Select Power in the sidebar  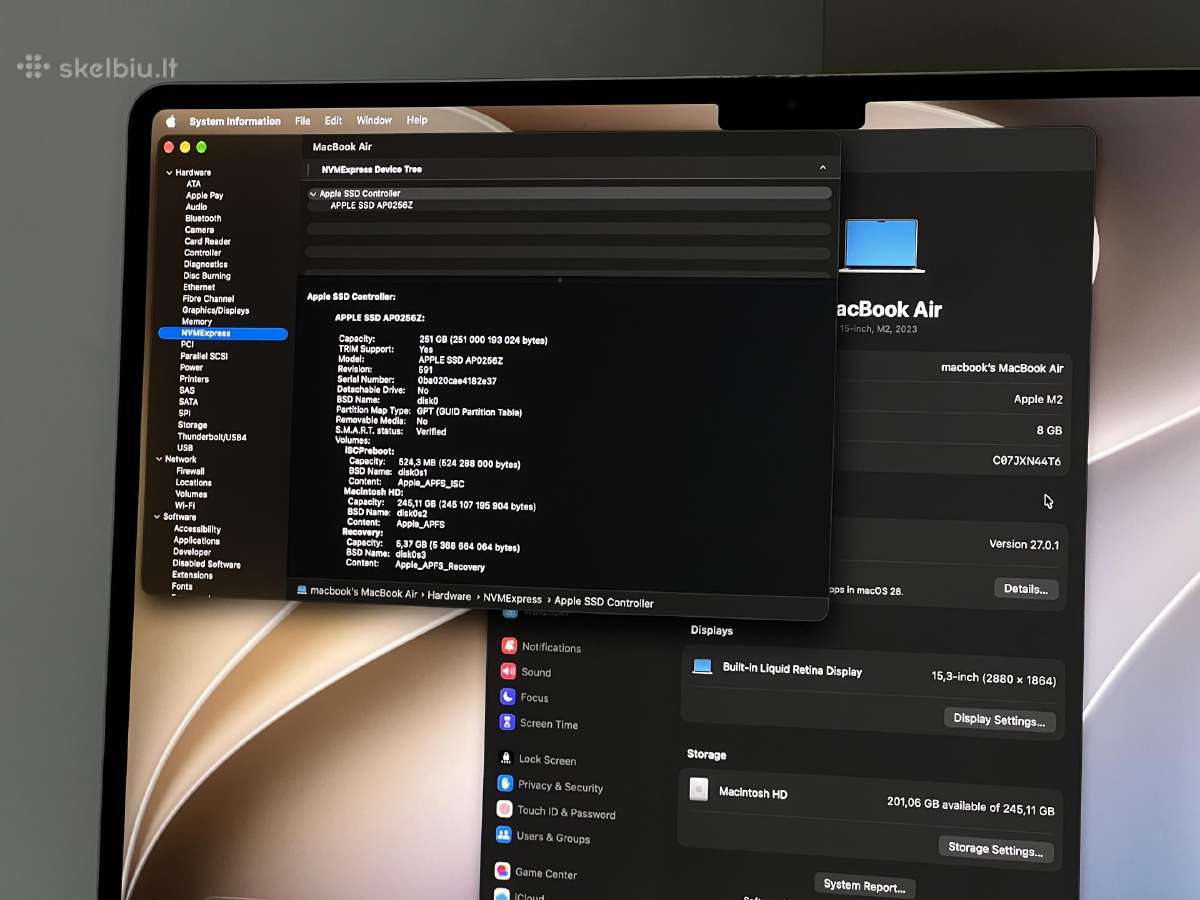[x=191, y=367]
